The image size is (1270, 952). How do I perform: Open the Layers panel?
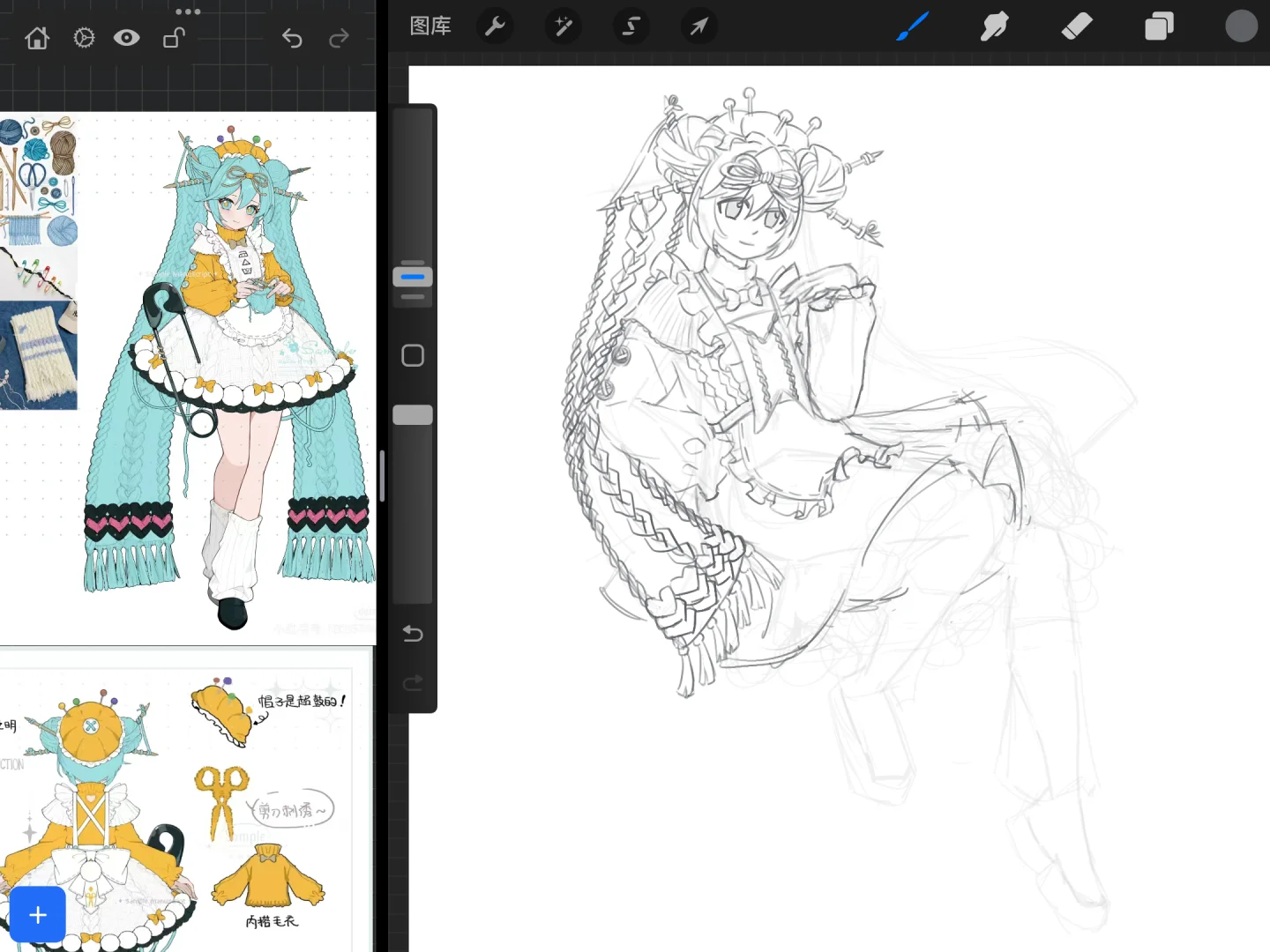[1159, 26]
